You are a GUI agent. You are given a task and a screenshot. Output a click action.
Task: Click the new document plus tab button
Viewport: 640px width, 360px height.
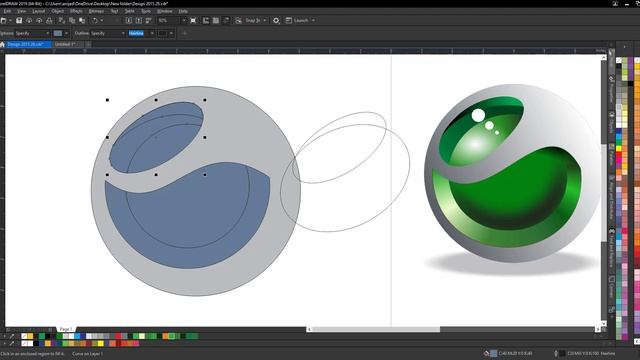(x=88, y=44)
